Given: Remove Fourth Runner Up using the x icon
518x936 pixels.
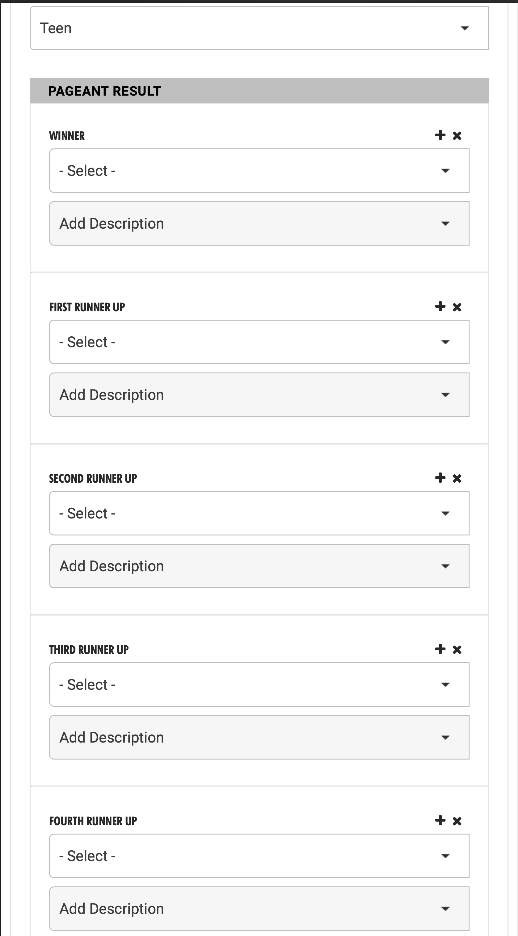Looking at the screenshot, I should [x=457, y=821].
